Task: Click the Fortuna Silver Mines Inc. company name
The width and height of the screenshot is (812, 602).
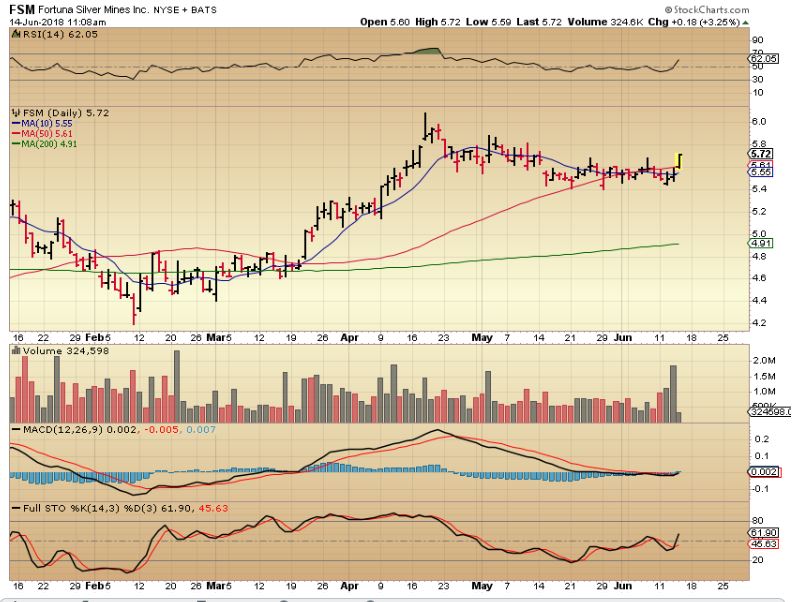Action: pyautogui.click(x=94, y=10)
